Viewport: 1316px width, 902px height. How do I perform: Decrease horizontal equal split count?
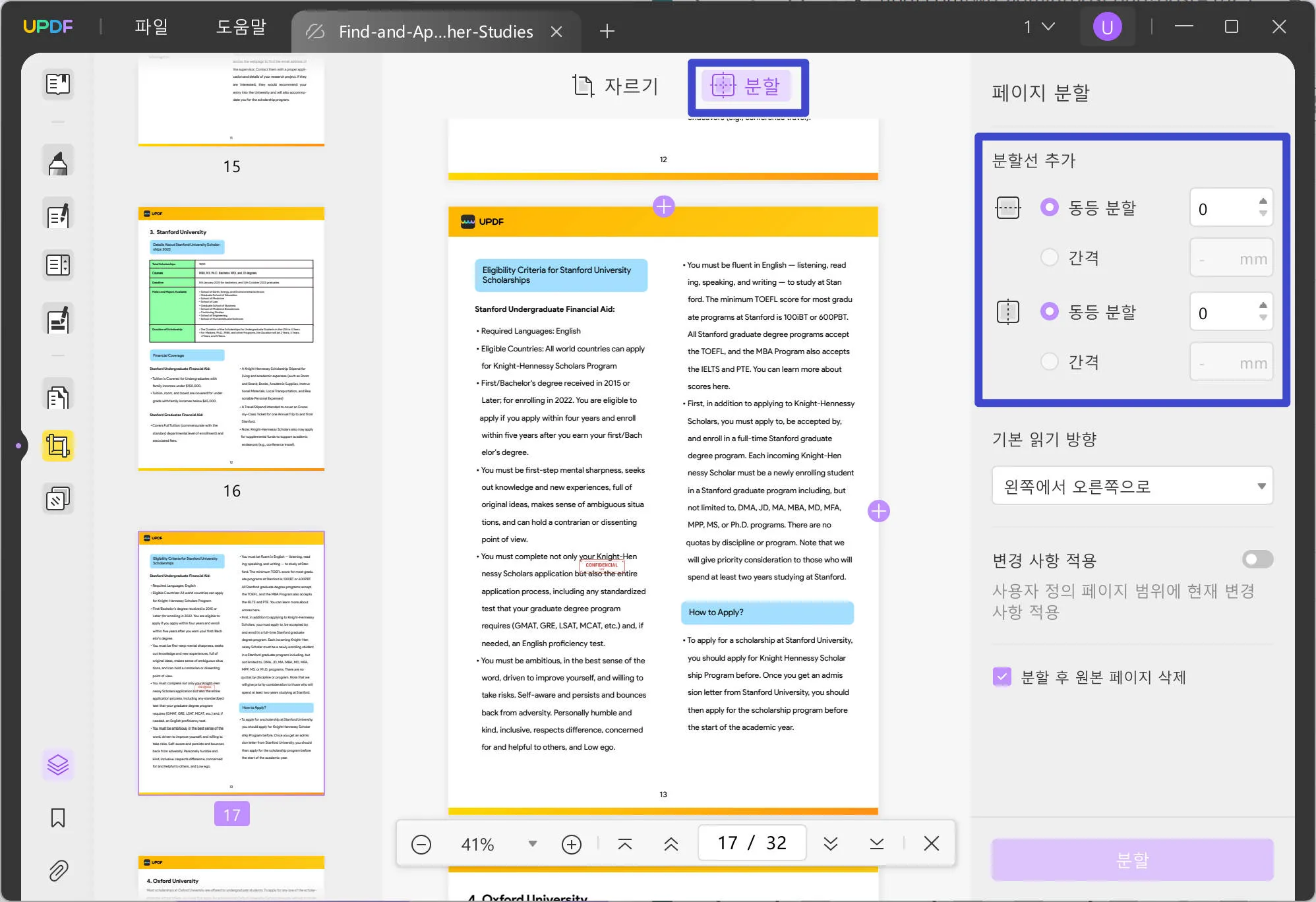(1263, 214)
